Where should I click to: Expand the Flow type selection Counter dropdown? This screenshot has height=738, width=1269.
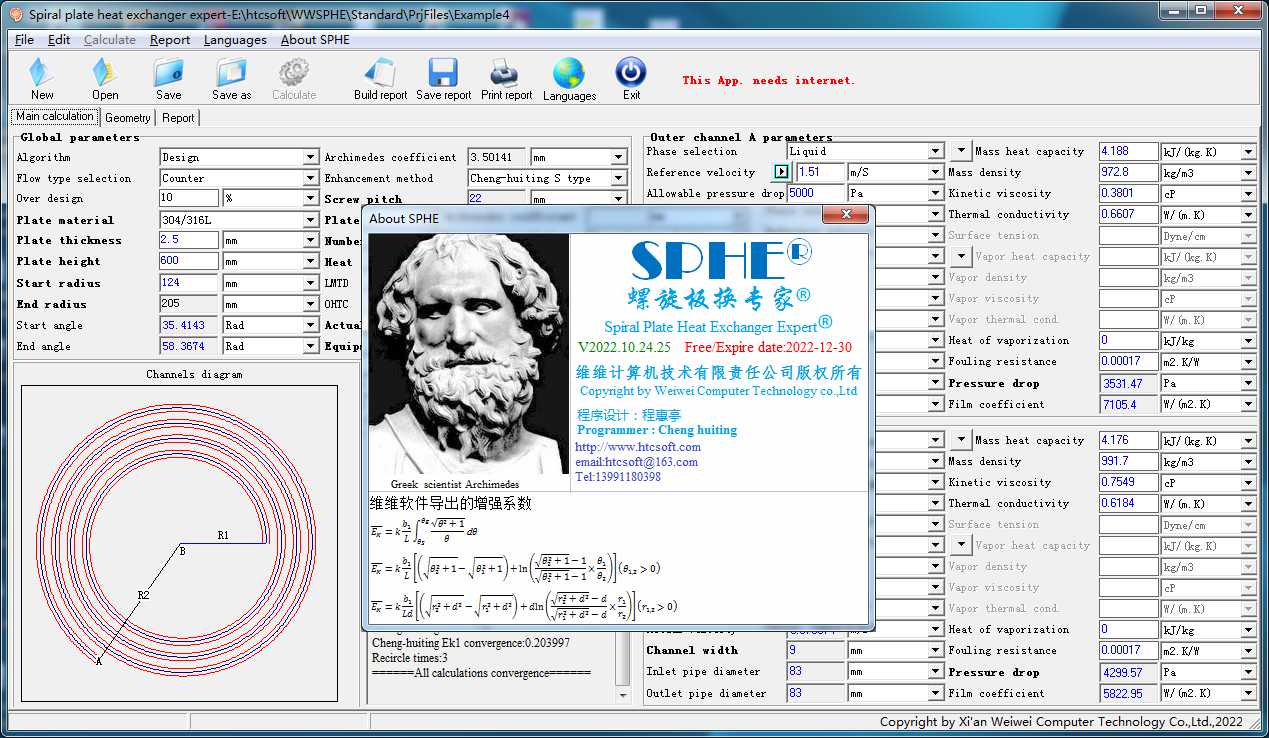pos(310,178)
